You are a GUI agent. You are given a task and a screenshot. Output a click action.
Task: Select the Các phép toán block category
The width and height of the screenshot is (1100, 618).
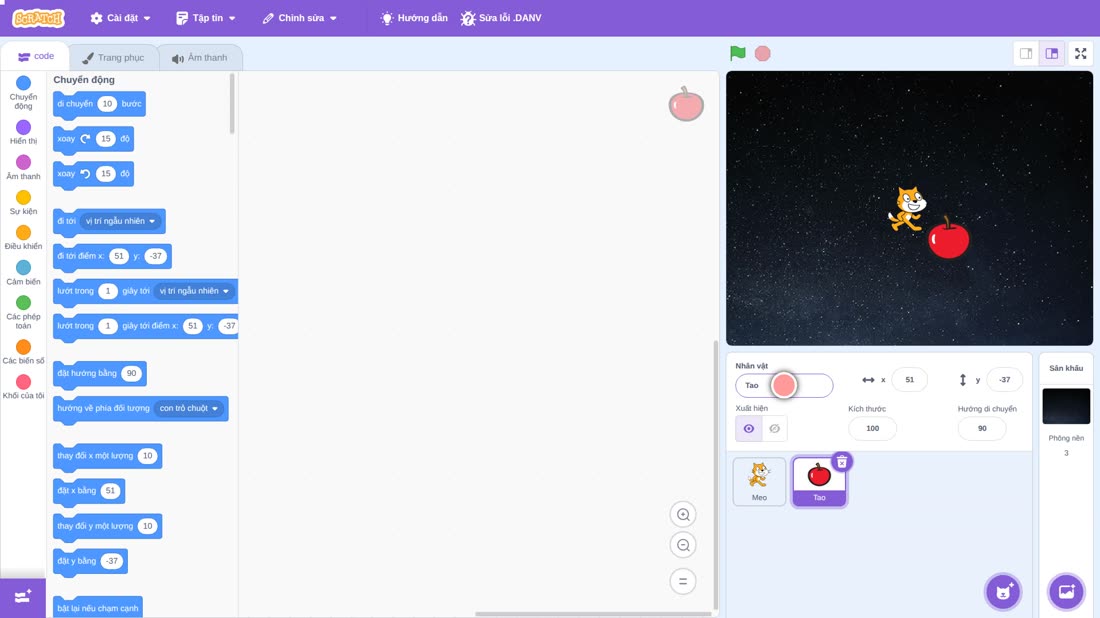pyautogui.click(x=23, y=312)
